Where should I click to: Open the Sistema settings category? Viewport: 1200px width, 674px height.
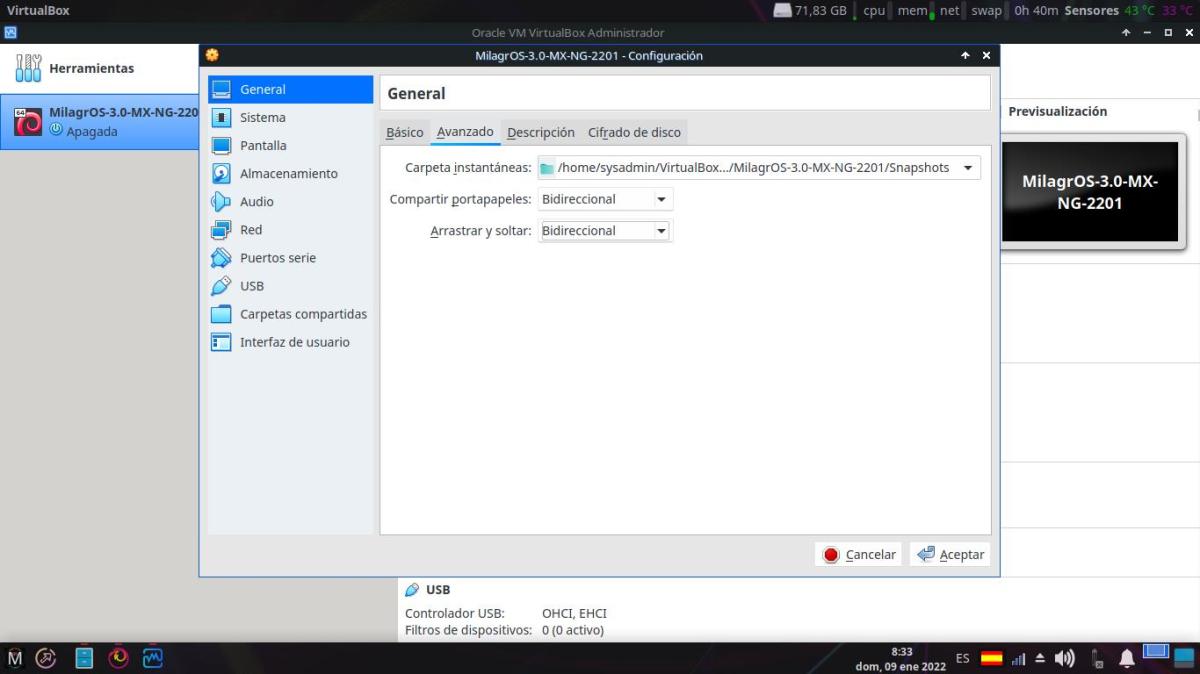[x=262, y=118]
